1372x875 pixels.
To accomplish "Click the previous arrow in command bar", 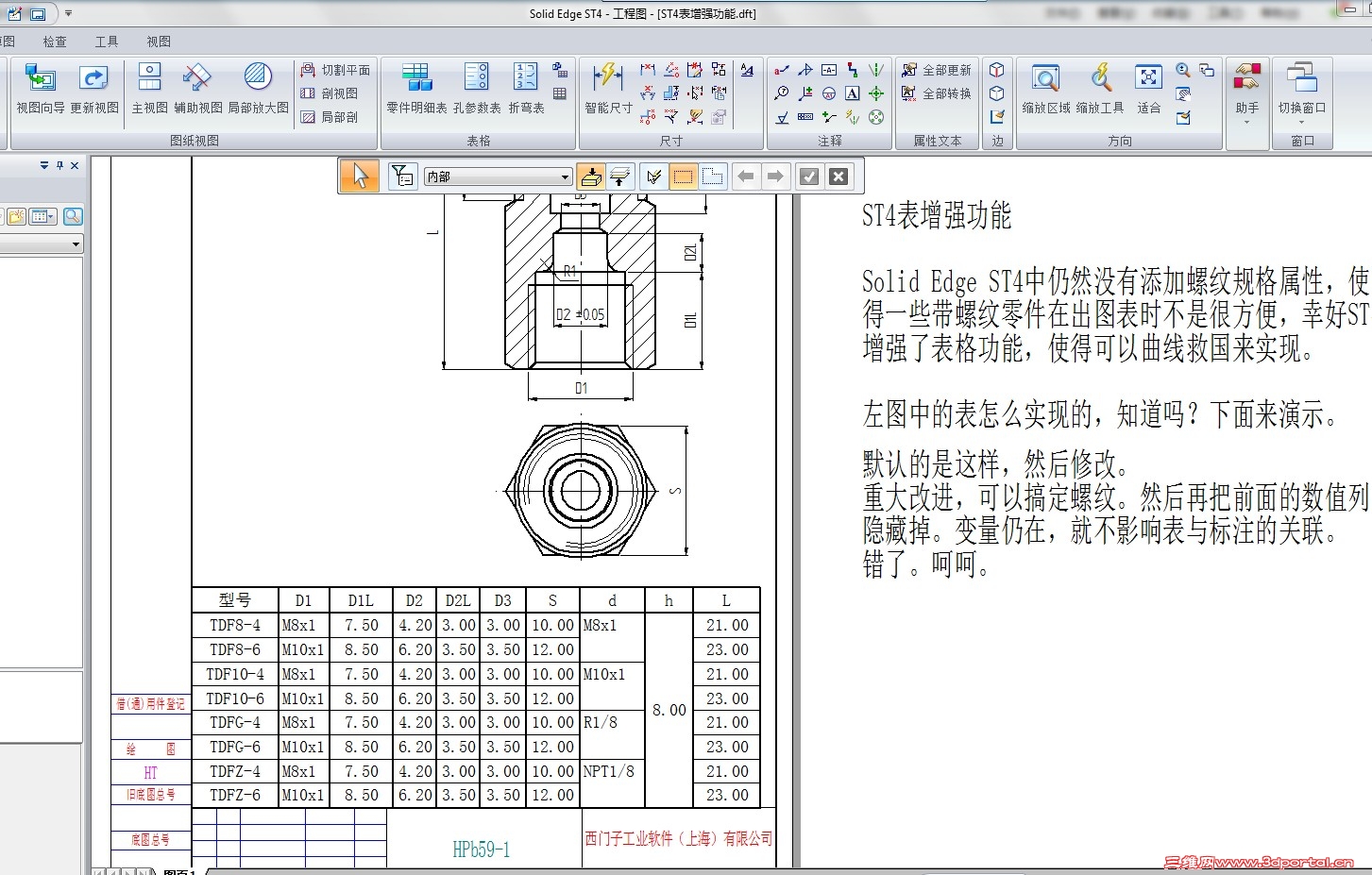I will [x=746, y=176].
